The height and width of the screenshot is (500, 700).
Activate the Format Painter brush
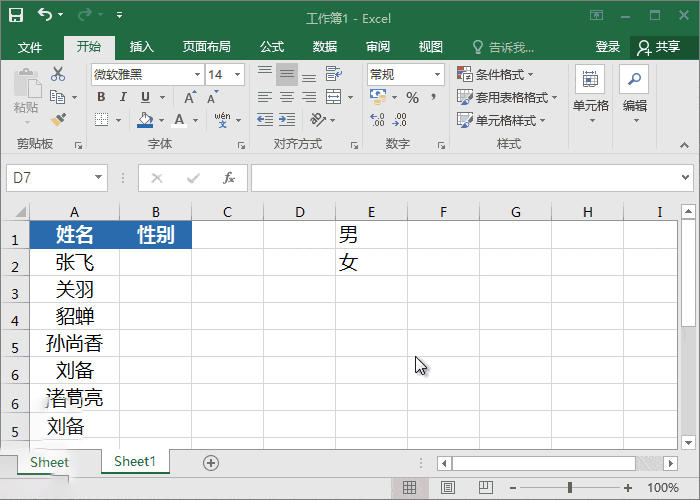click(58, 120)
